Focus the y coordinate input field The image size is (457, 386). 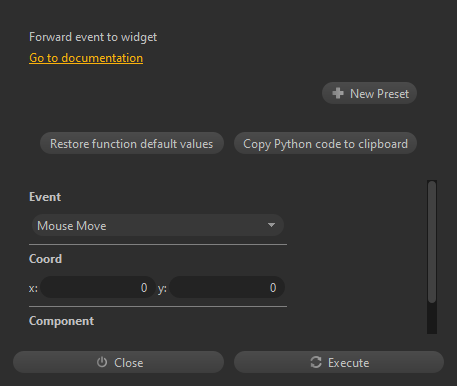(x=227, y=287)
